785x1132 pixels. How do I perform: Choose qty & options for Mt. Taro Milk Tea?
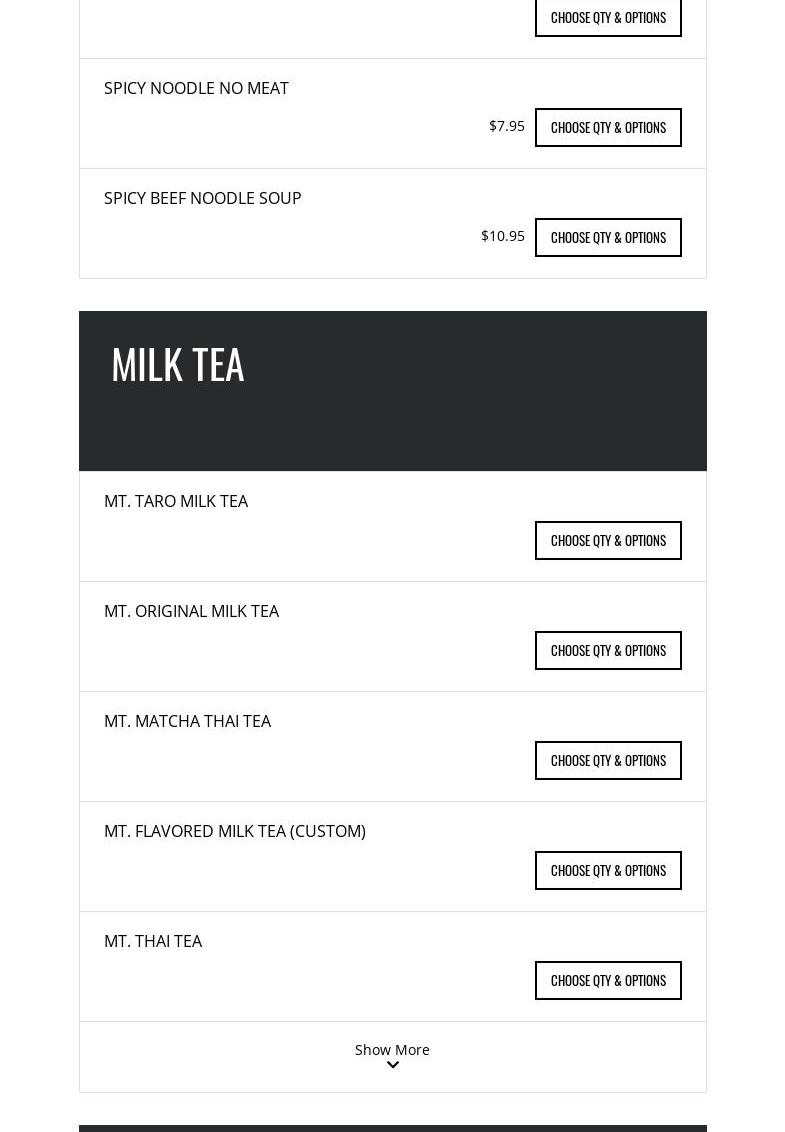point(608,541)
